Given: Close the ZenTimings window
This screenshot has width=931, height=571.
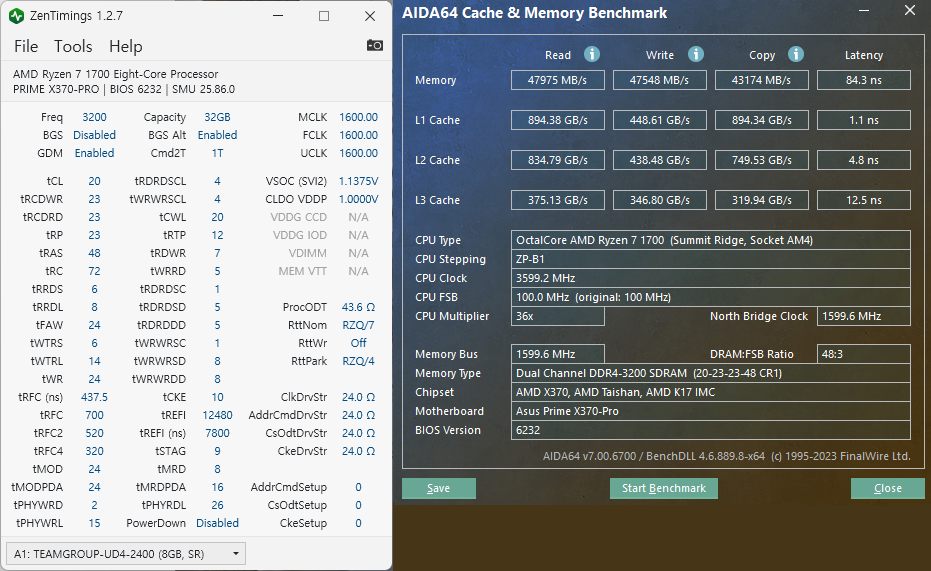Looking at the screenshot, I should coord(370,16).
